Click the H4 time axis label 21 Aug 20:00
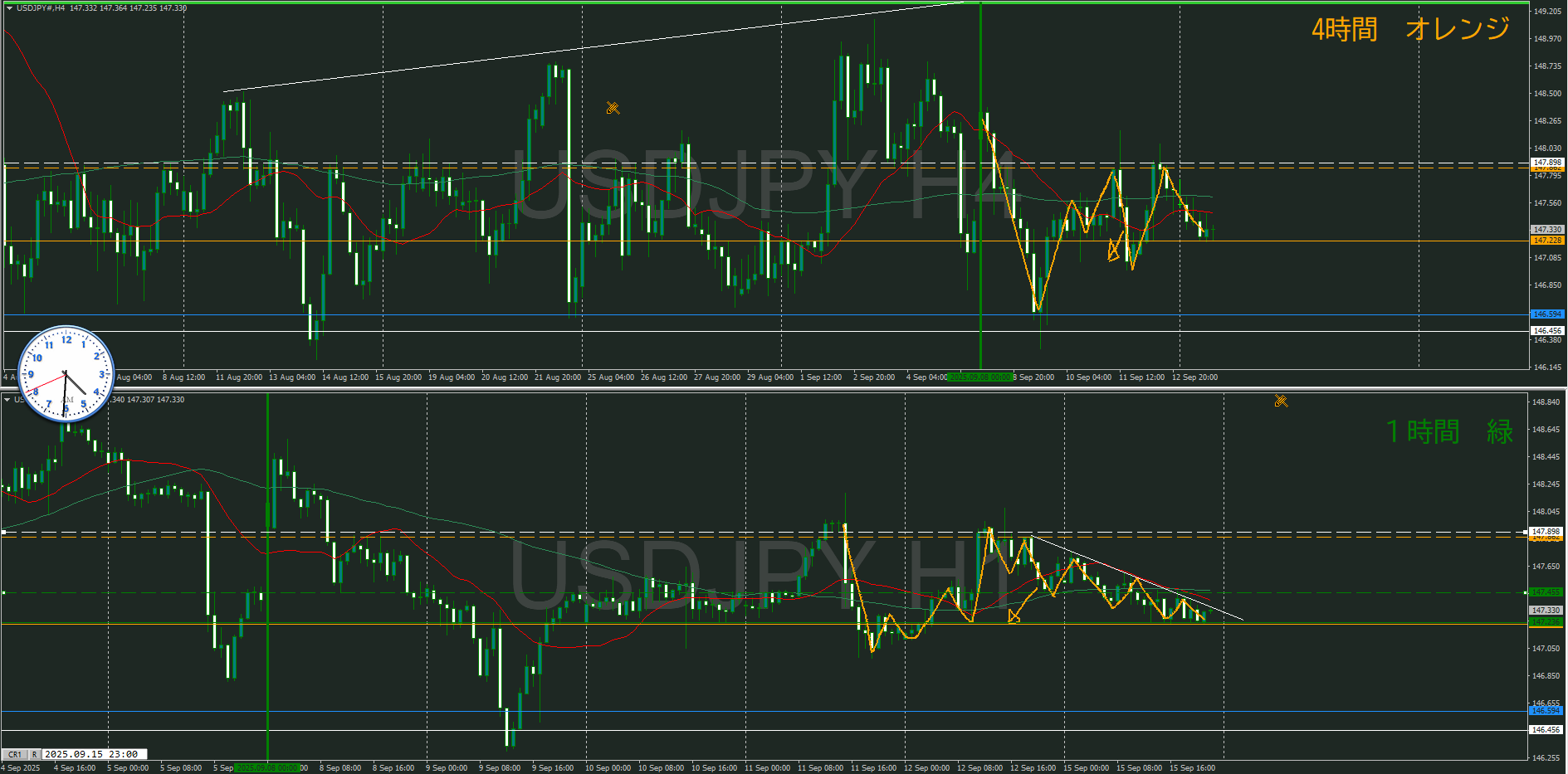 click(x=558, y=377)
